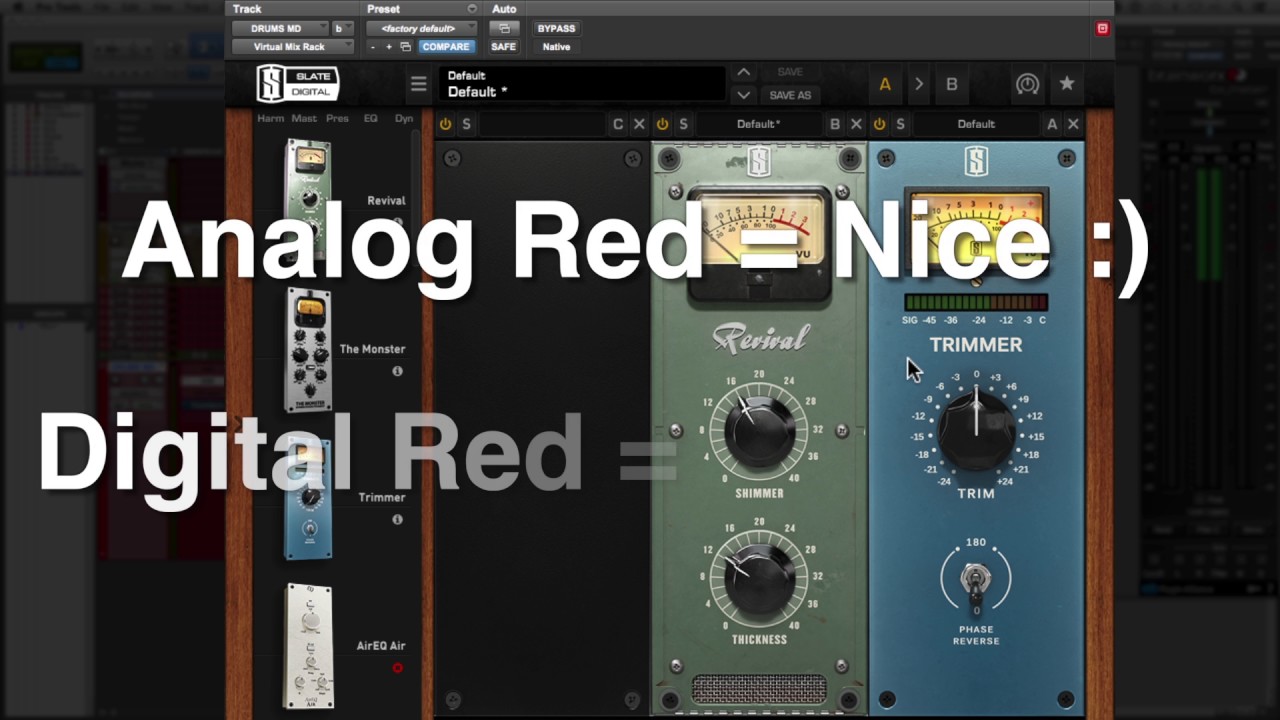Click the Default preset name display
The width and height of the screenshot is (1280, 720).
[x=582, y=84]
